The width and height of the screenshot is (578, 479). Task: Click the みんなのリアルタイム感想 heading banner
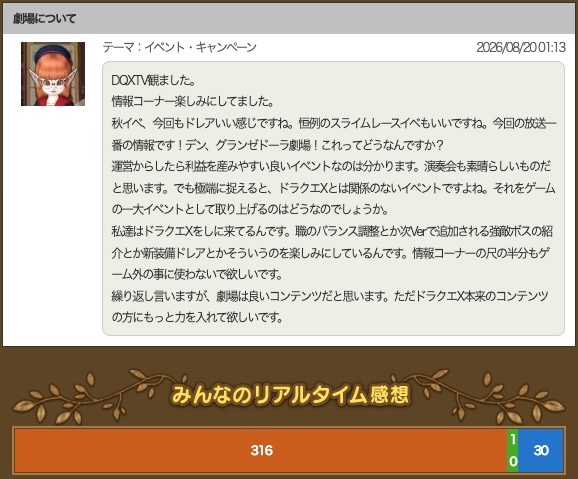pyautogui.click(x=290, y=395)
